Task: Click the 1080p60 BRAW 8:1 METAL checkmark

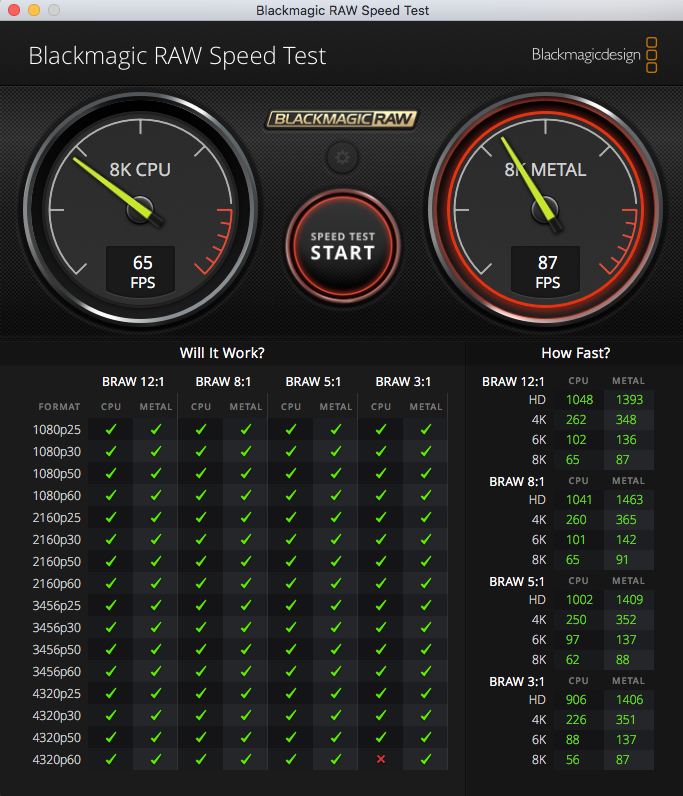Action: (246, 495)
